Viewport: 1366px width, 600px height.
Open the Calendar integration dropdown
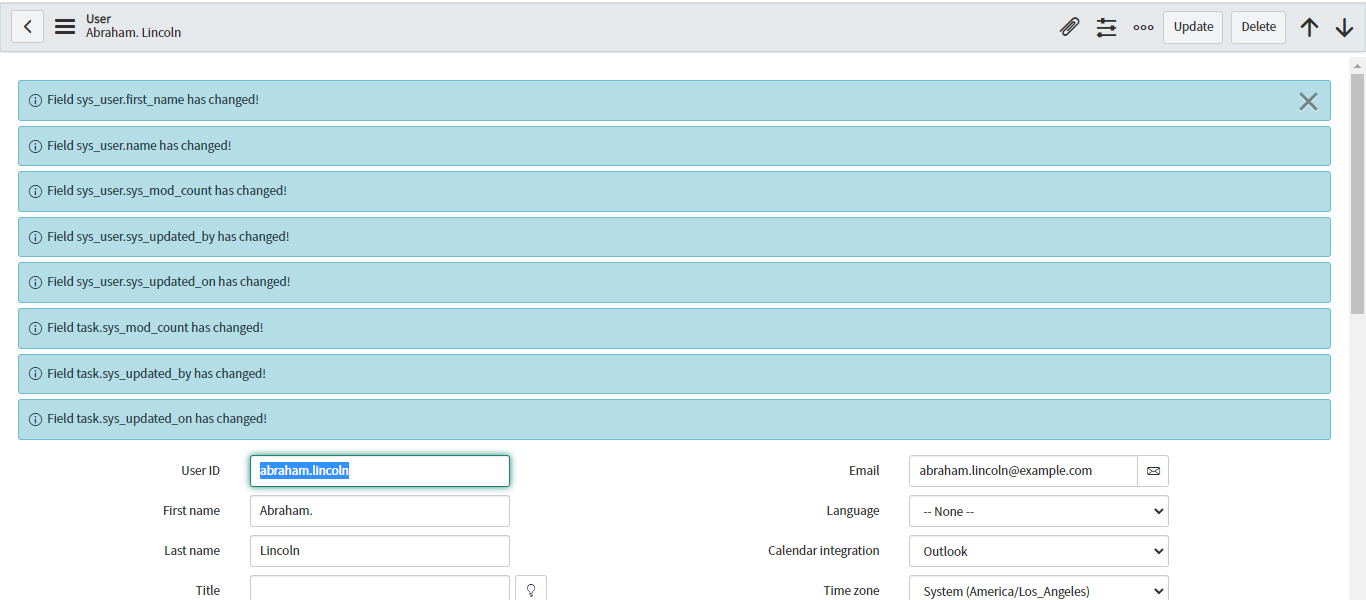[x=1037, y=551]
